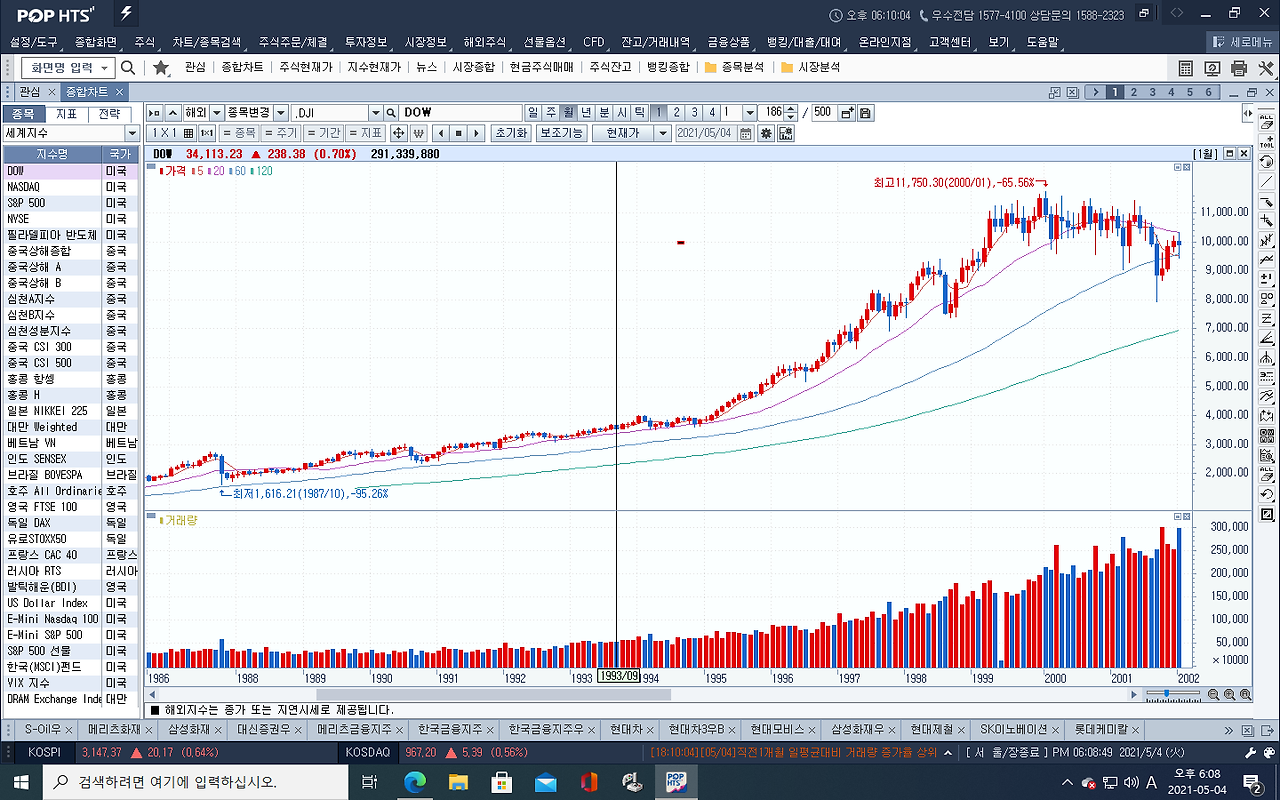Toggle the = 종목 sync button
This screenshot has width=1280, height=800.
pyautogui.click(x=239, y=133)
